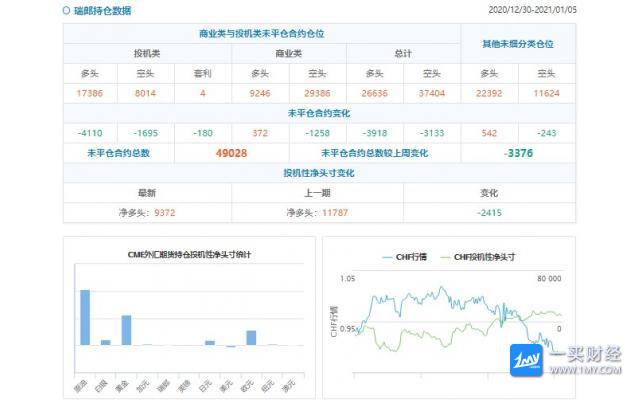Select the unclassified long value 22392
This screenshot has width=640, height=400.
tap(489, 93)
